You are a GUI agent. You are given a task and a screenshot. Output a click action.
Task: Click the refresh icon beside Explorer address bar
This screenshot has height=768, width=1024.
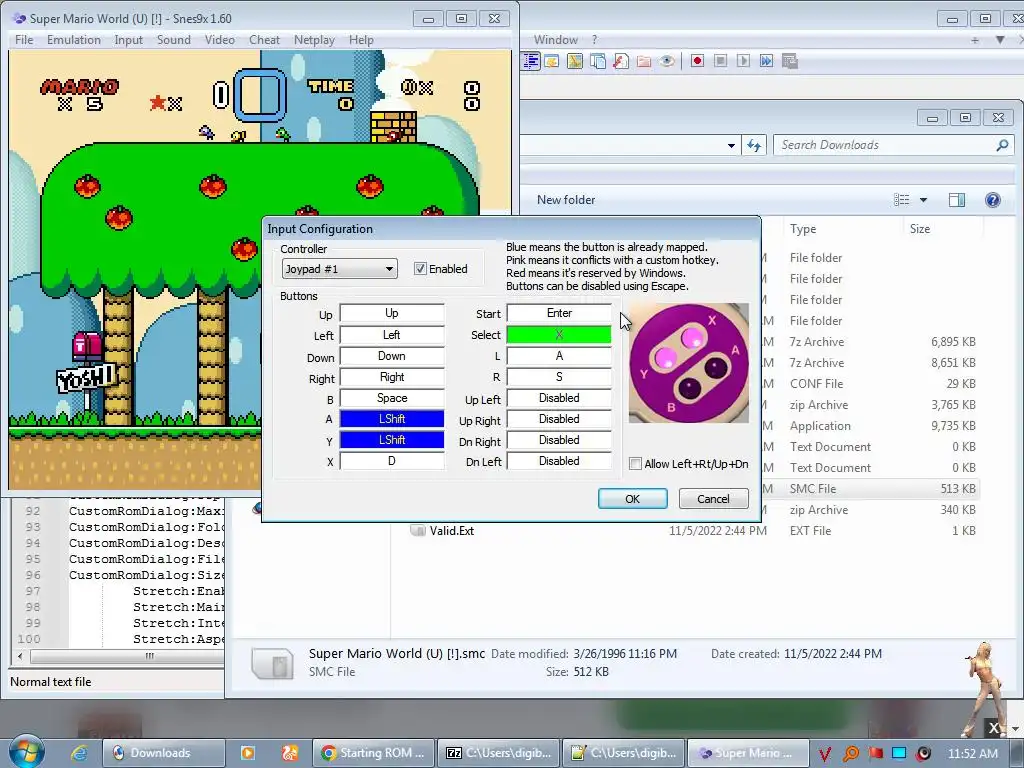click(x=754, y=145)
